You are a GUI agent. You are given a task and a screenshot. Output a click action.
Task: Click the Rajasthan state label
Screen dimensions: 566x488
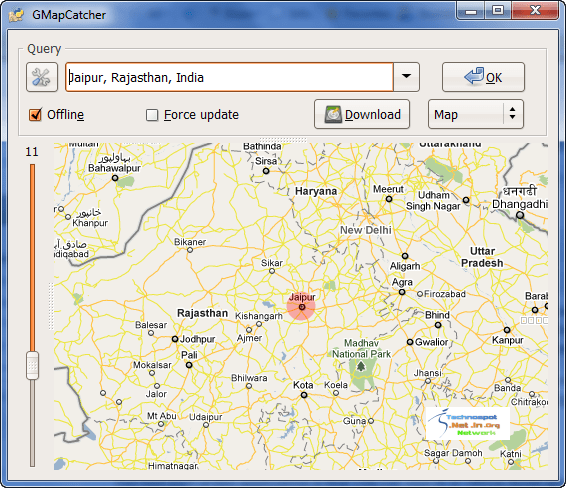(x=203, y=313)
